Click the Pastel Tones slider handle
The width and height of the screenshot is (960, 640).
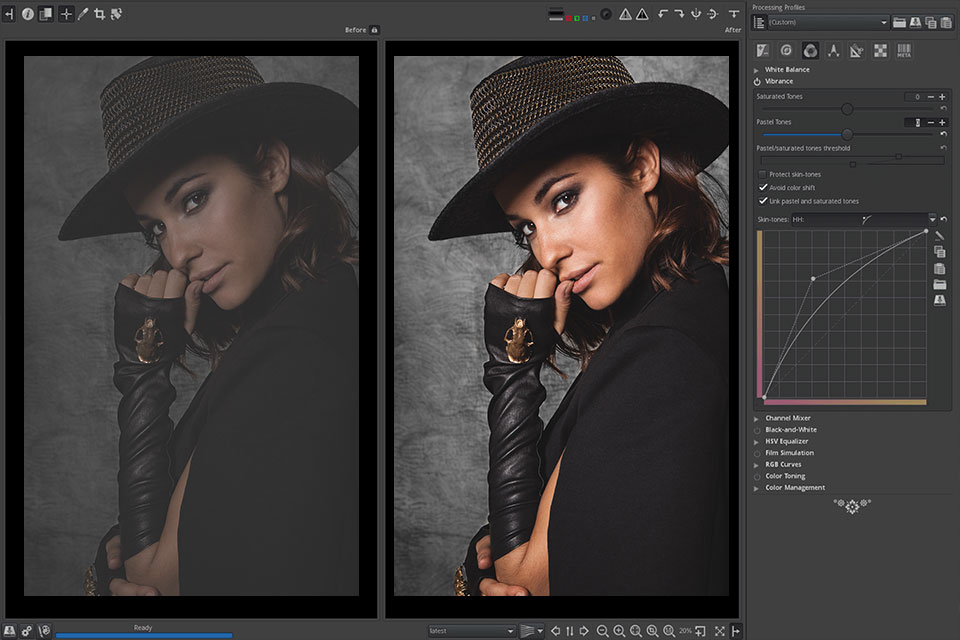(847, 134)
